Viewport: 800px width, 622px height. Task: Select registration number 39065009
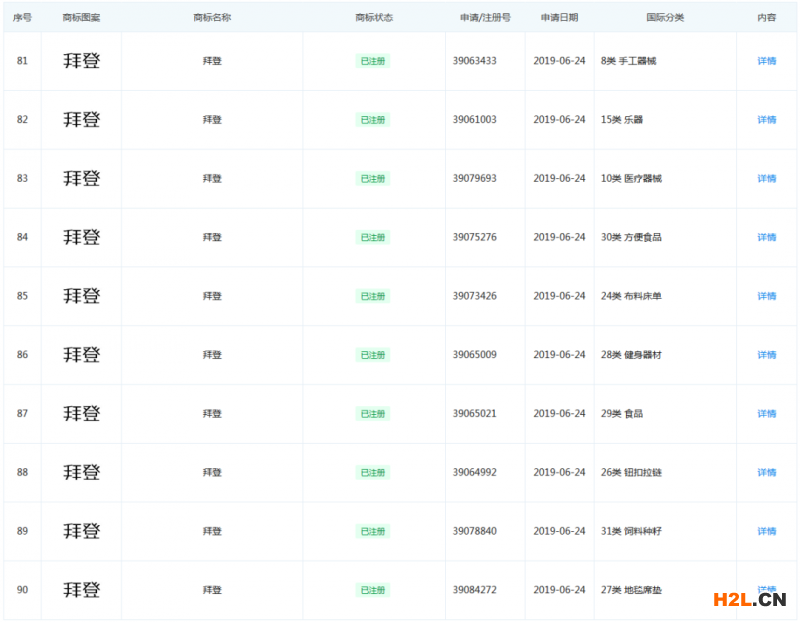[474, 355]
